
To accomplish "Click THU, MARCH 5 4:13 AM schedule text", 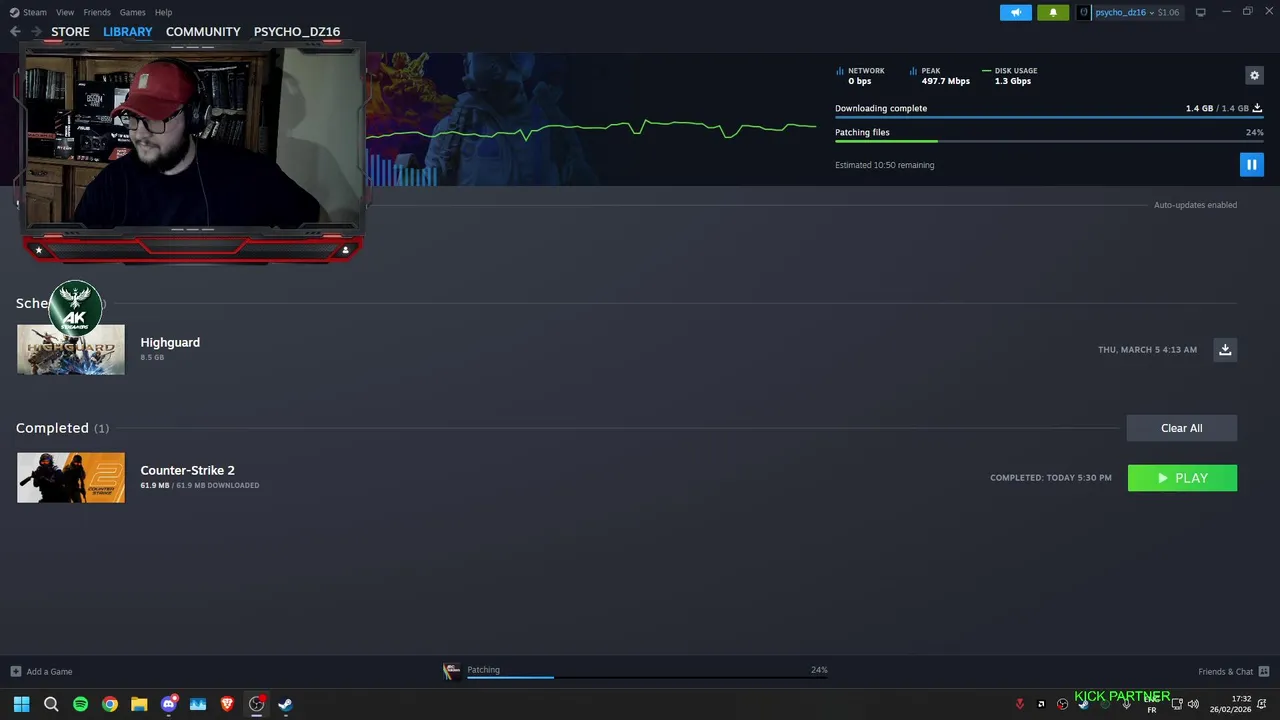I will coord(1147,349).
